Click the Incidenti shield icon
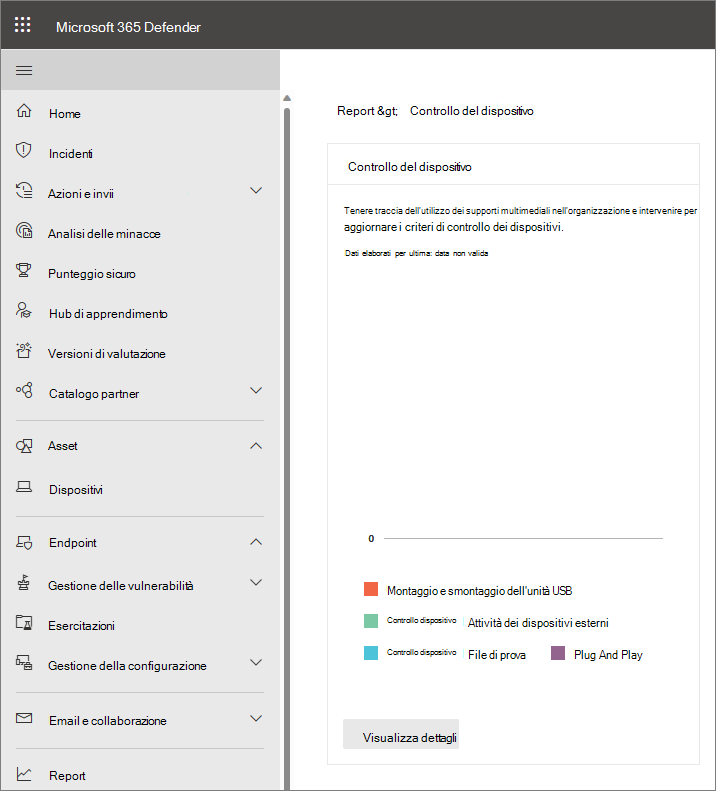This screenshot has width=716, height=791. point(24,150)
